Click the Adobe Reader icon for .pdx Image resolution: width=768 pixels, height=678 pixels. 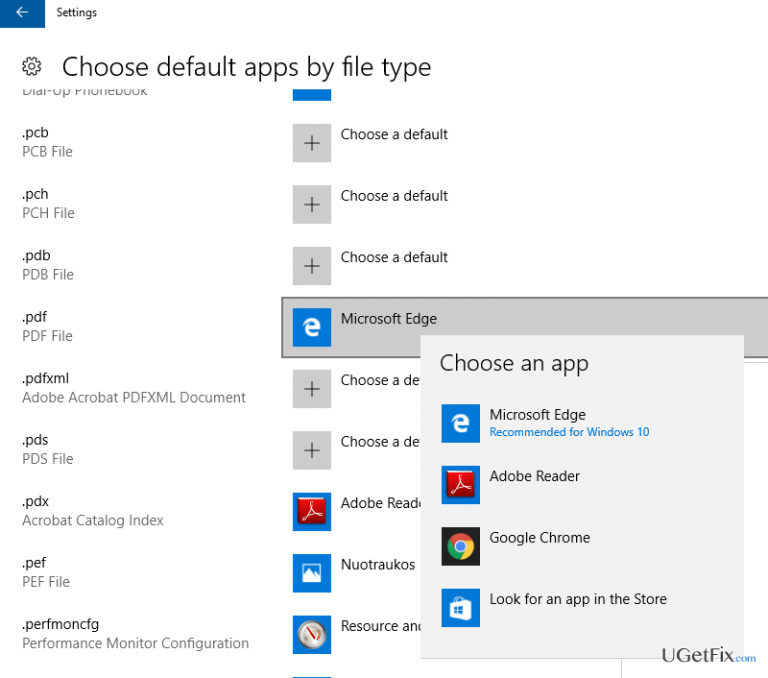click(312, 512)
